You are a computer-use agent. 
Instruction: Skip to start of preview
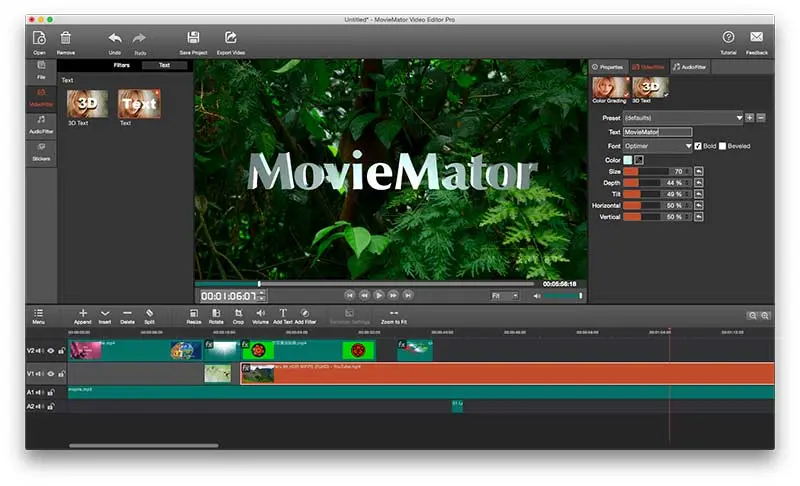pos(349,295)
